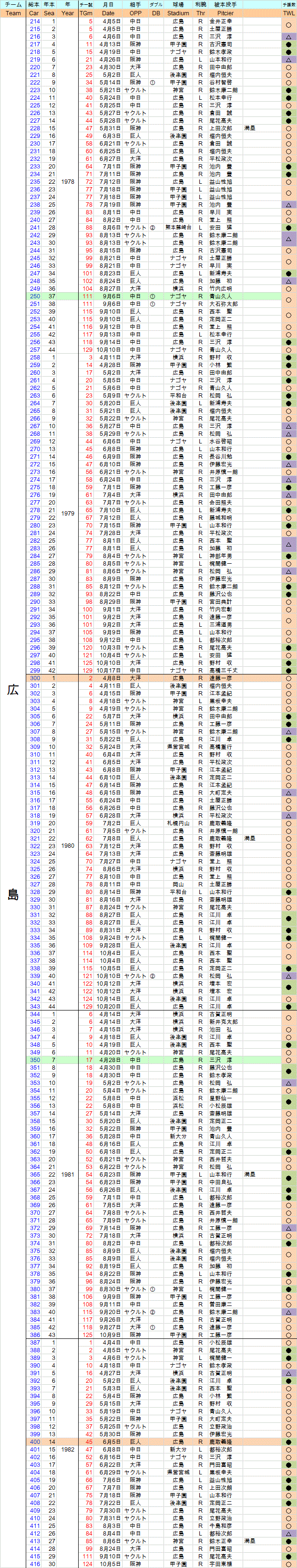297x1568 pixels.
Task: Click career home run number 386
Action: (35, 1335)
